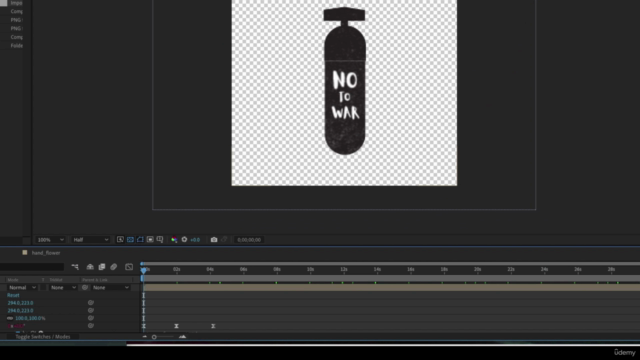Select the first rotation keyframe at start
Image resolution: width=640 pixels, height=360 pixels.
(x=144, y=326)
